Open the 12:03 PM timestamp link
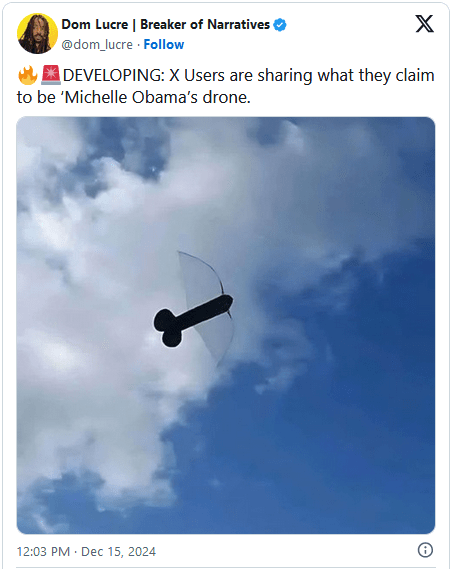Image resolution: width=453 pixels, height=569 pixels. point(43,552)
